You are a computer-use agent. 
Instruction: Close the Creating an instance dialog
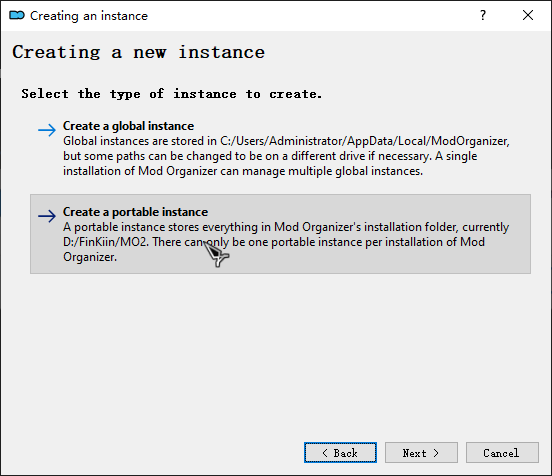pos(528,15)
